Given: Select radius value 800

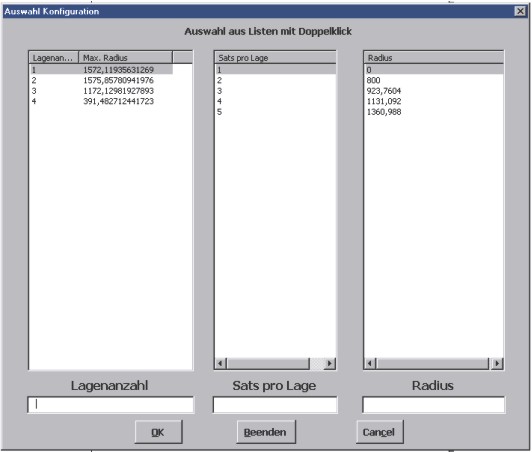Looking at the screenshot, I should point(434,80).
